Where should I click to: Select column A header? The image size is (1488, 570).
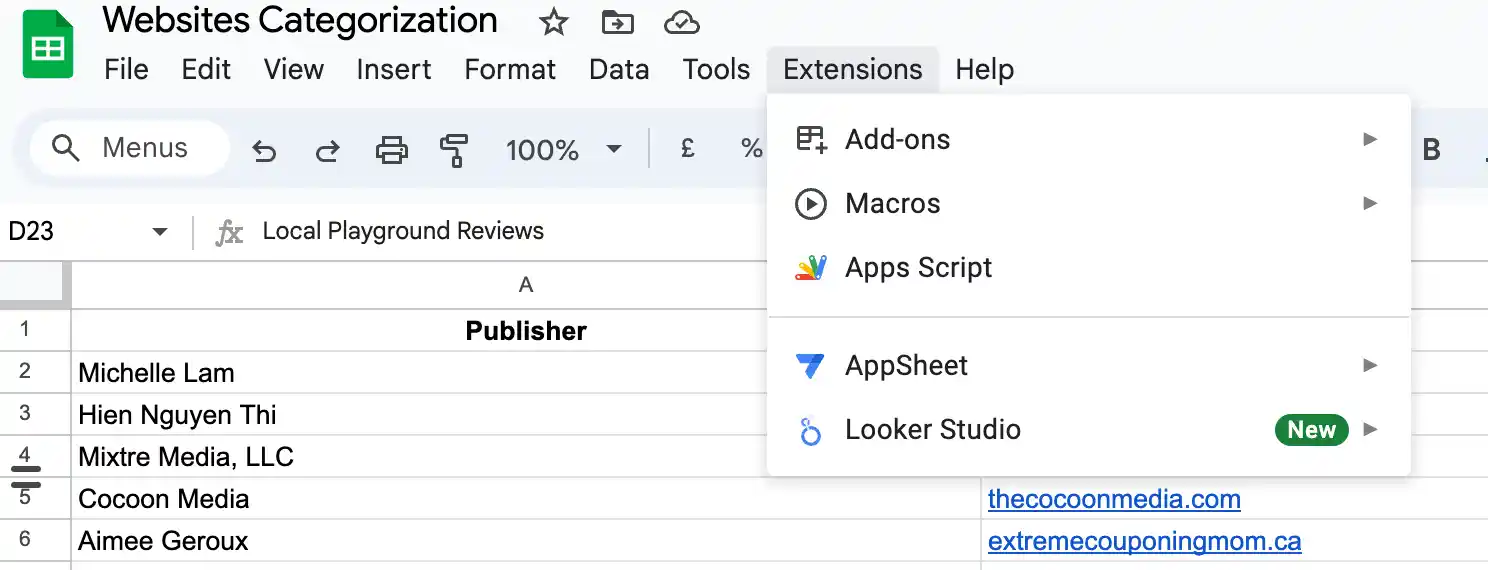pos(526,286)
